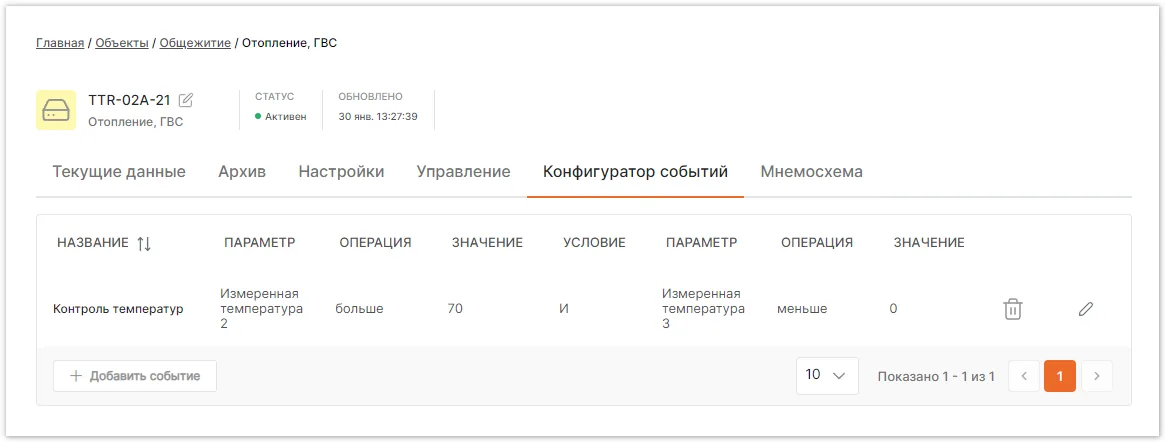Delete the Контроль температур event

tap(1013, 309)
